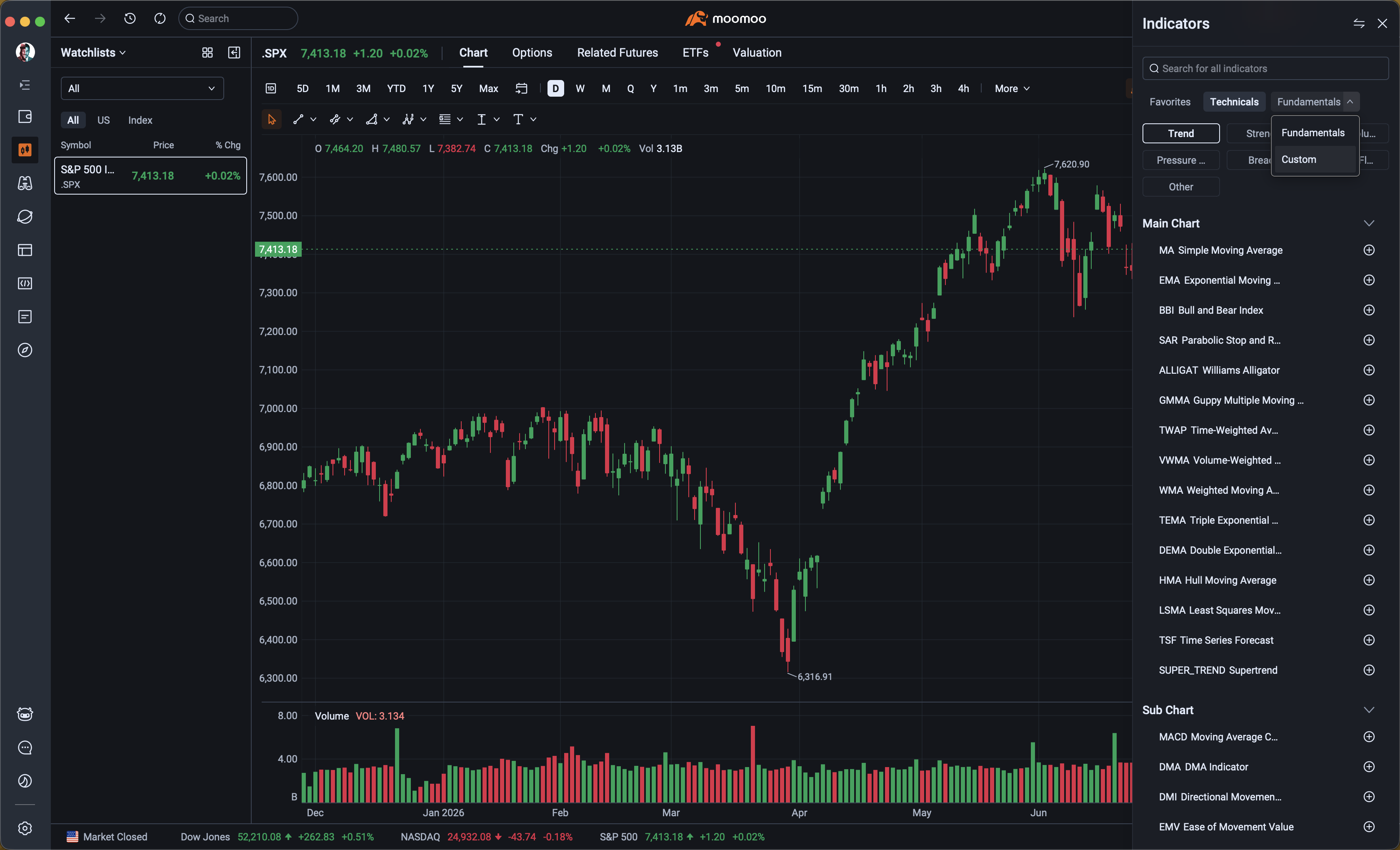Viewport: 1400px width, 850px height.
Task: Open the EMV Ease of Movement Value row
Action: tap(1265, 827)
